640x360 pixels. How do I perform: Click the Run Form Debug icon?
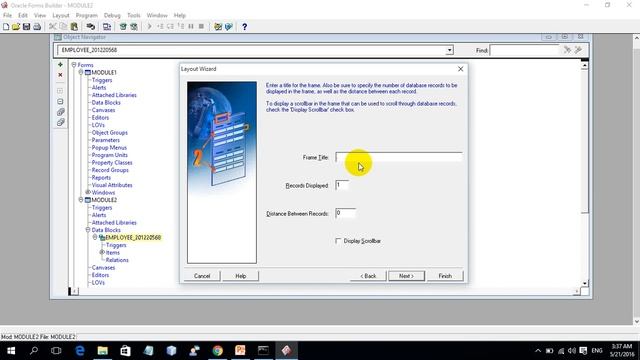[x=134, y=27]
